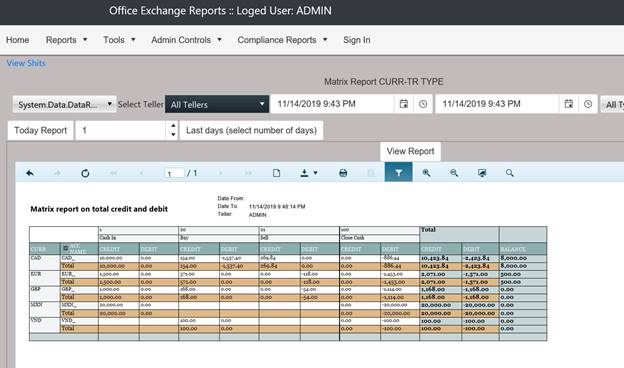Toggle the parameters filter funnel button
The image size is (624, 368).
click(398, 173)
